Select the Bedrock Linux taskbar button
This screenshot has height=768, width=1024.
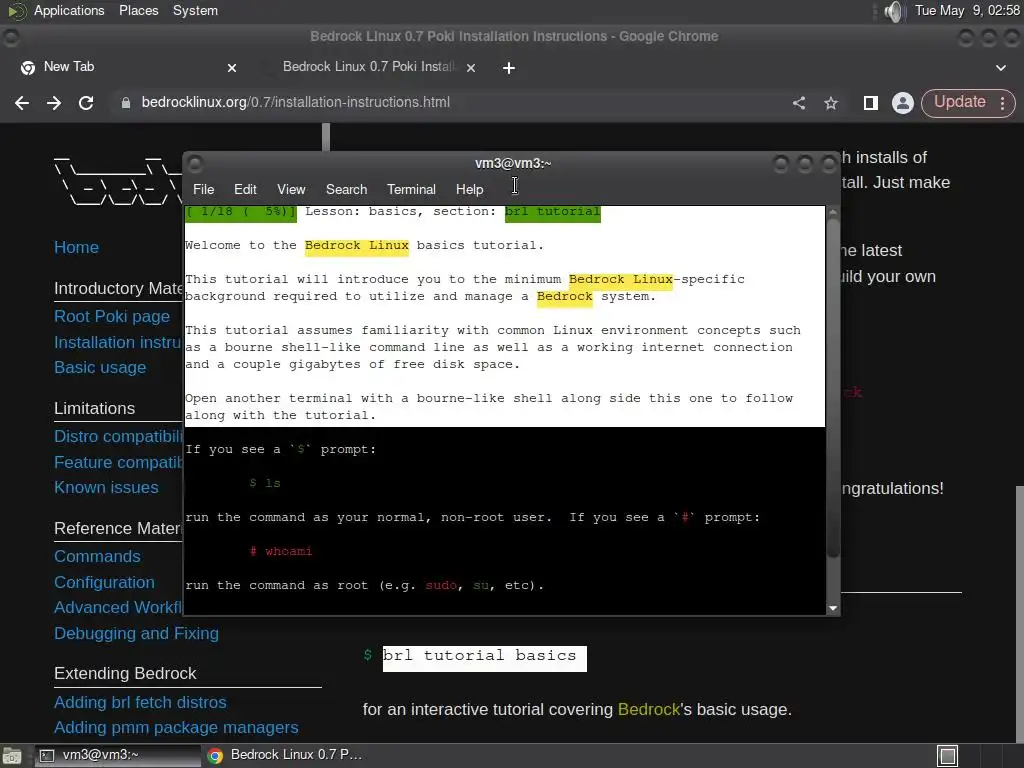(x=285, y=755)
